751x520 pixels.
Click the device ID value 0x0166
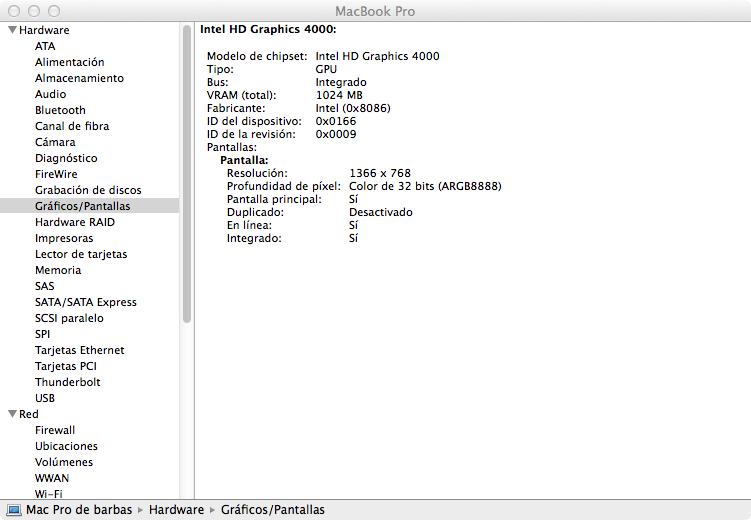pyautogui.click(x=336, y=121)
